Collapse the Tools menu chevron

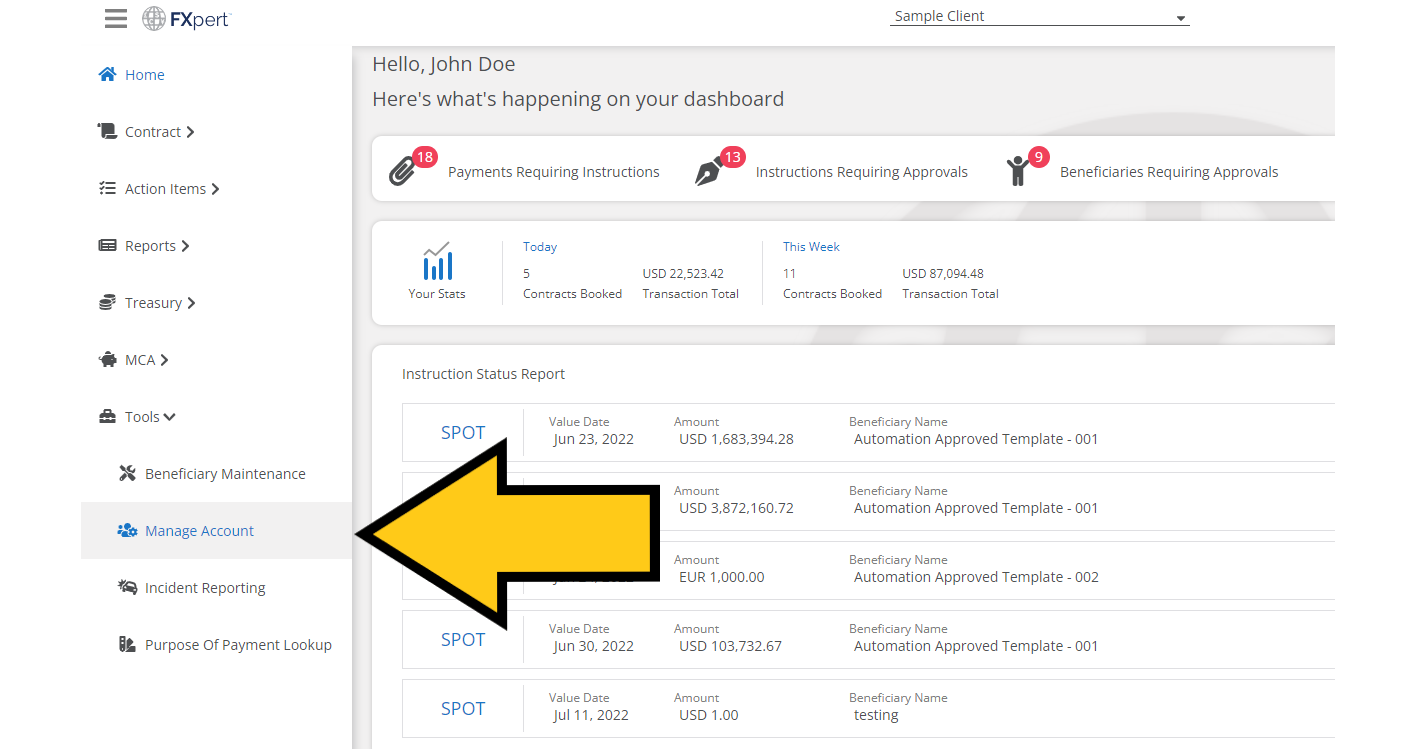point(170,417)
